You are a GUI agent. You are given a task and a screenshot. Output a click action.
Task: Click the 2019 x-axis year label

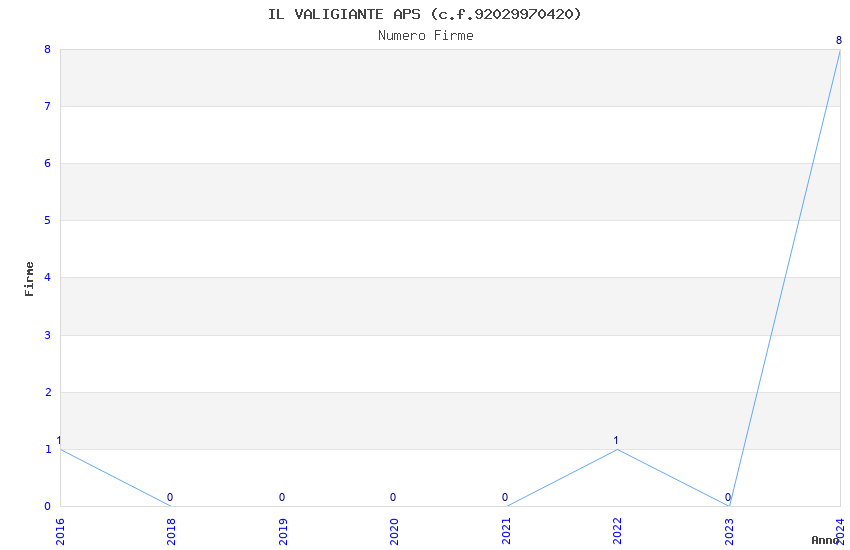pyautogui.click(x=283, y=532)
